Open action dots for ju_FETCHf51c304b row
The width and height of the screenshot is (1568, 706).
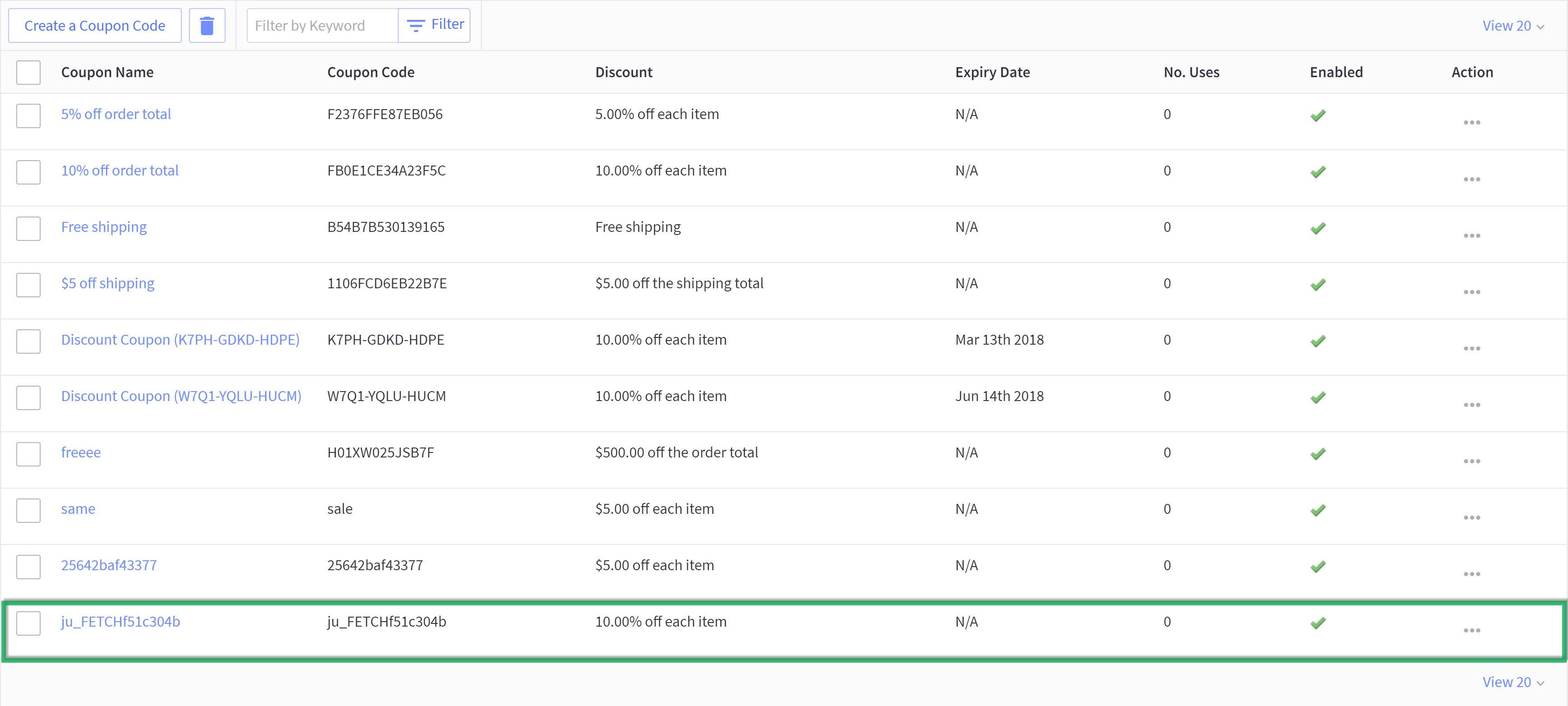1471,631
